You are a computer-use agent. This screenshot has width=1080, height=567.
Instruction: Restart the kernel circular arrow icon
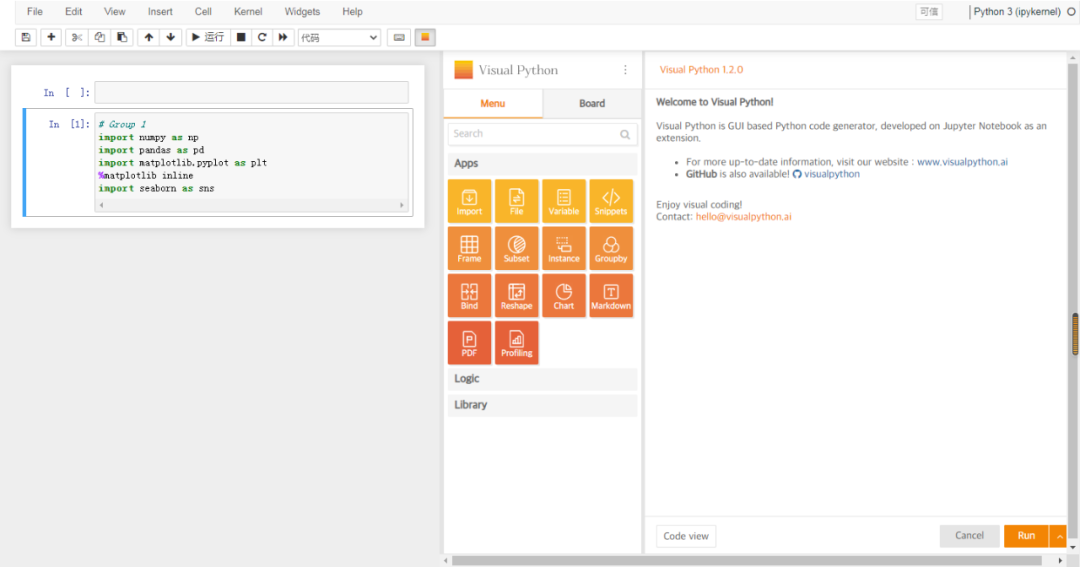coord(262,37)
